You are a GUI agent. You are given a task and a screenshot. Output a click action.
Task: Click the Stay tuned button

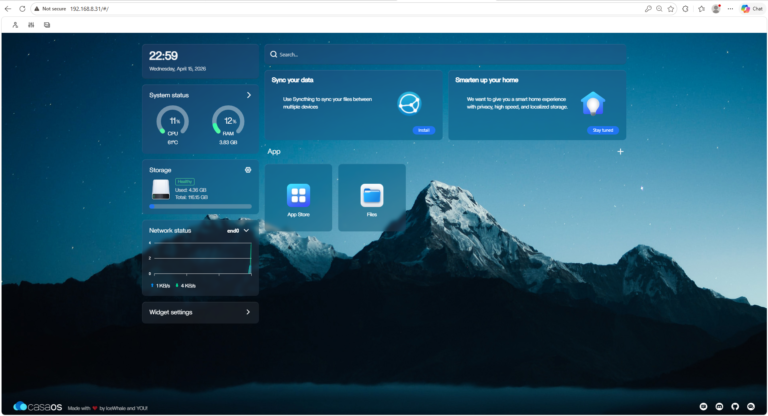pyautogui.click(x=603, y=130)
